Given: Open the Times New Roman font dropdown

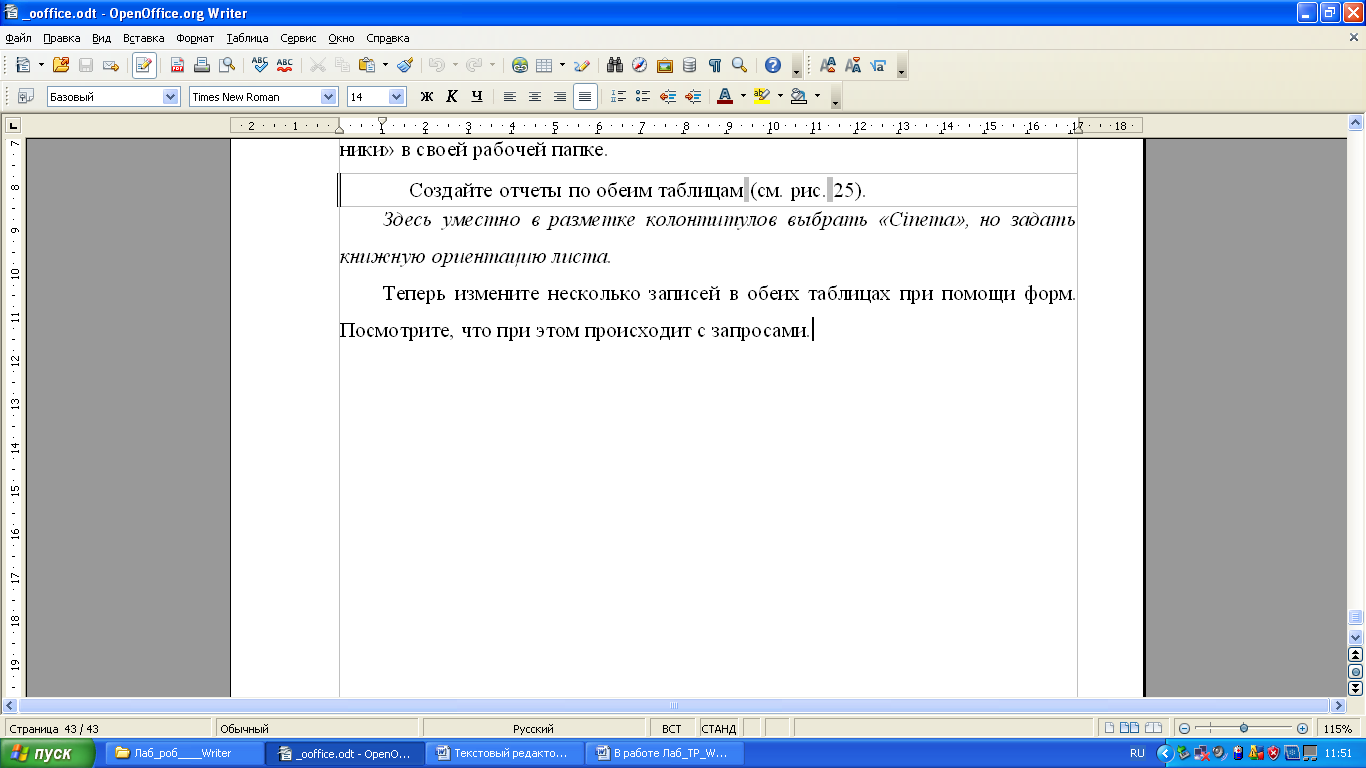Looking at the screenshot, I should 328,97.
